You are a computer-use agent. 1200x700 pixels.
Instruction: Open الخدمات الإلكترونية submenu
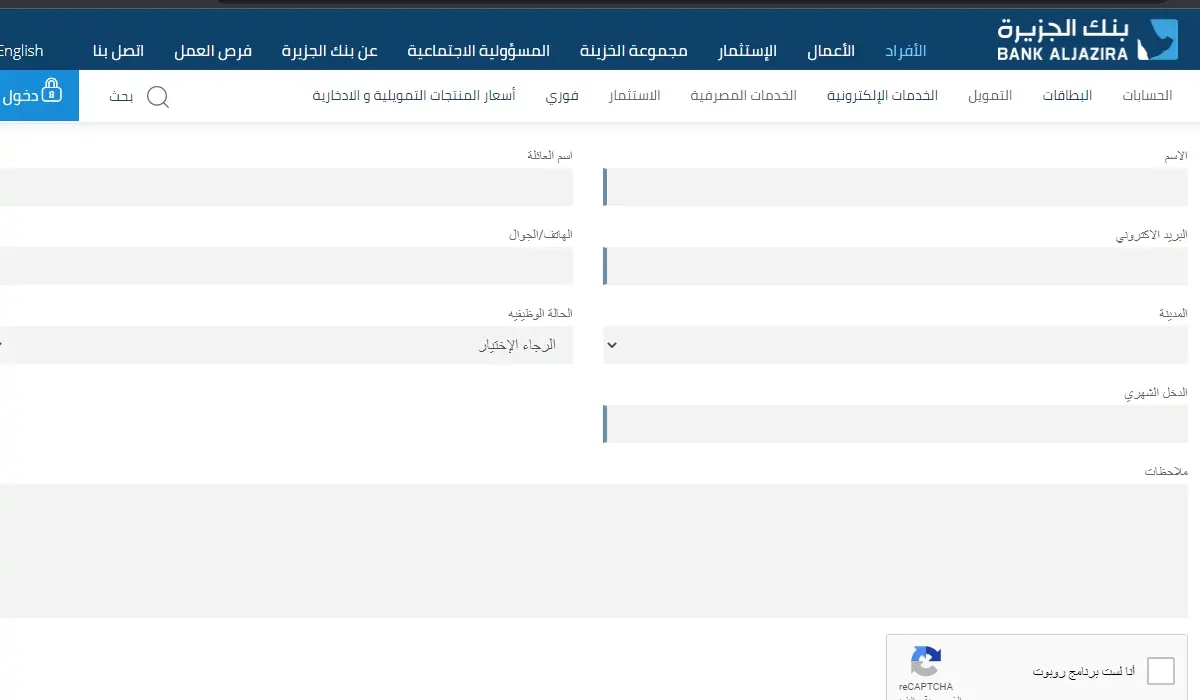(x=882, y=96)
